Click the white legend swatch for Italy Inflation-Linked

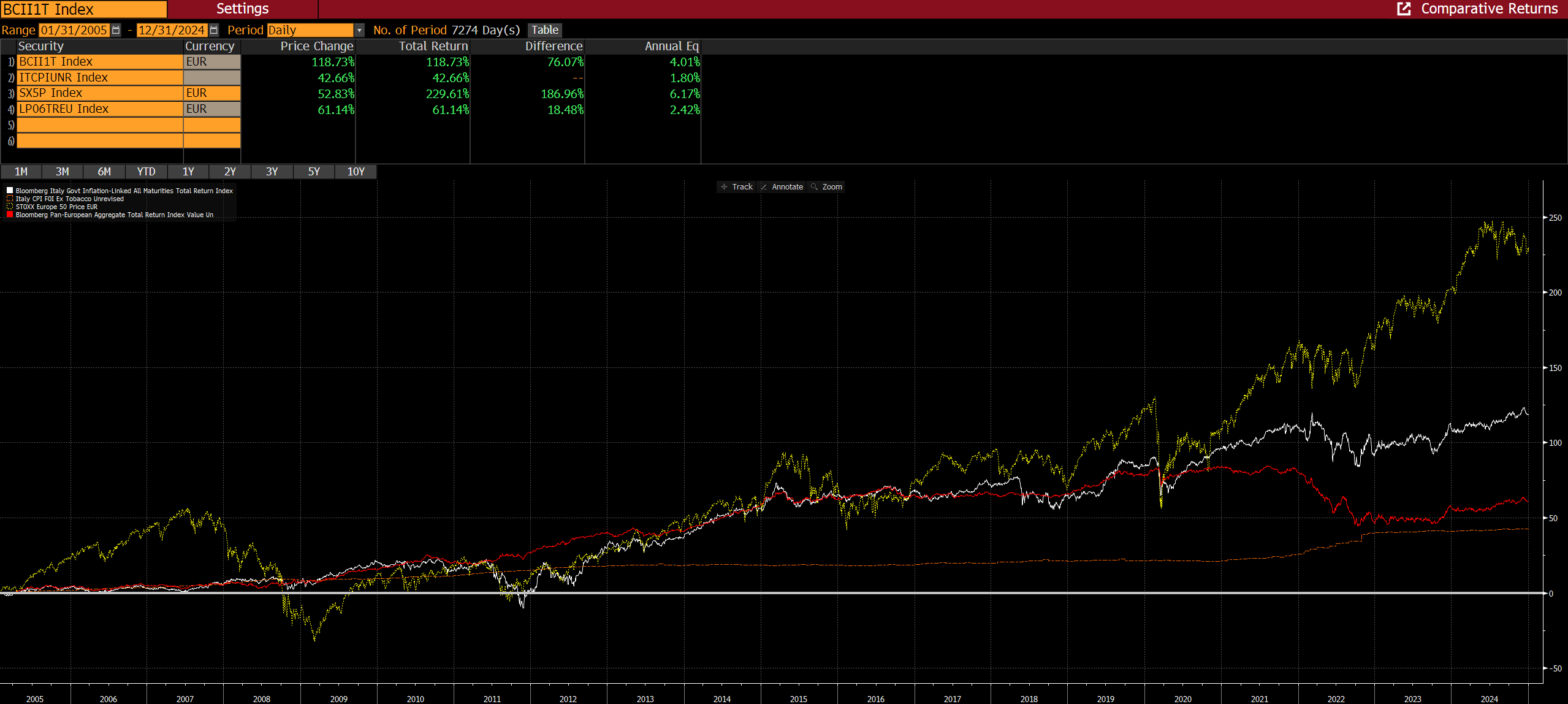[x=10, y=191]
